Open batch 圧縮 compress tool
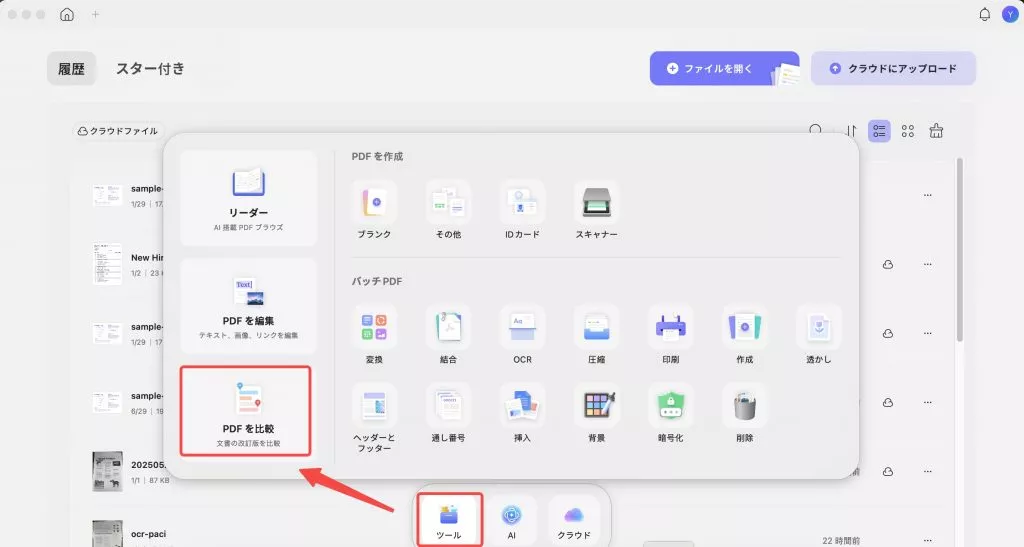 596,335
